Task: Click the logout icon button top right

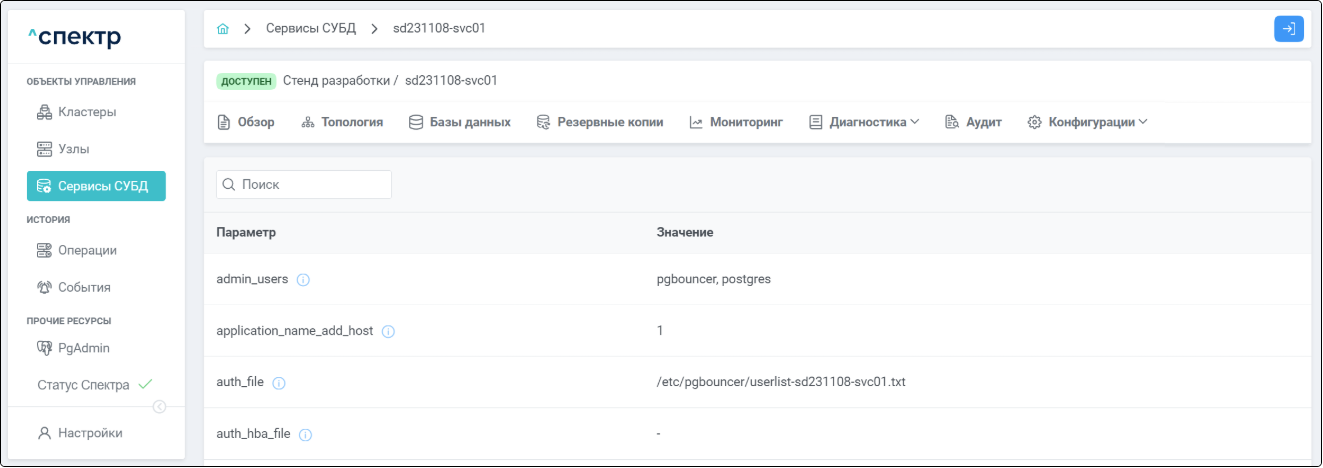Action: click(1288, 29)
